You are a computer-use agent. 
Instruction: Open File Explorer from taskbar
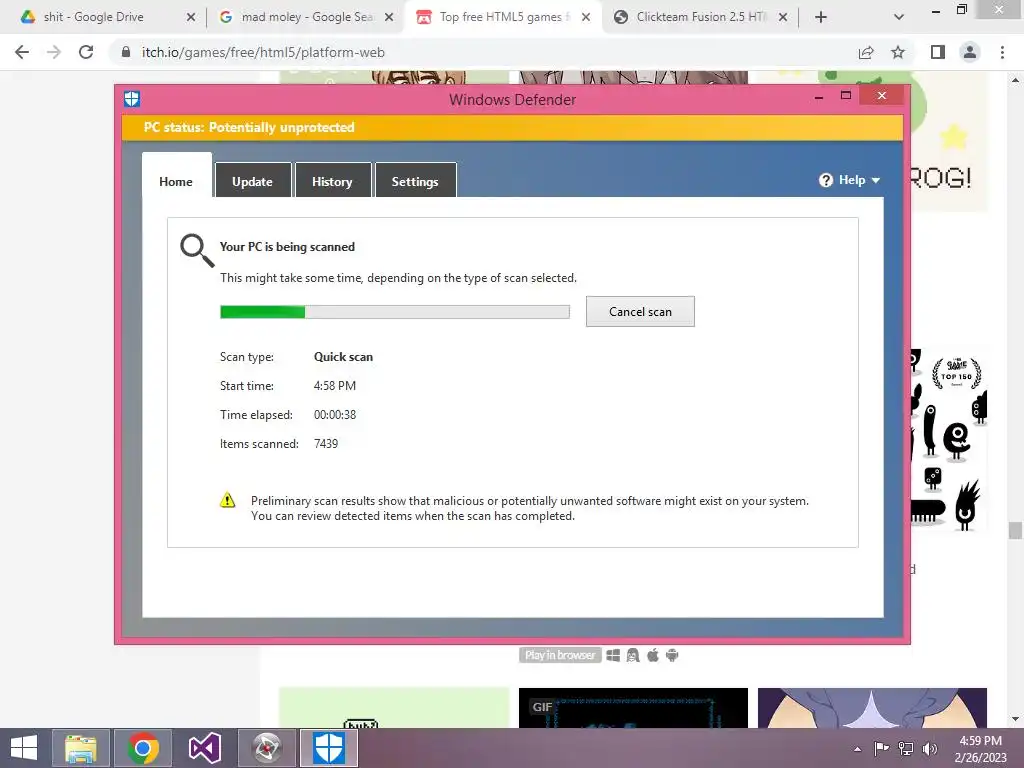tap(81, 748)
